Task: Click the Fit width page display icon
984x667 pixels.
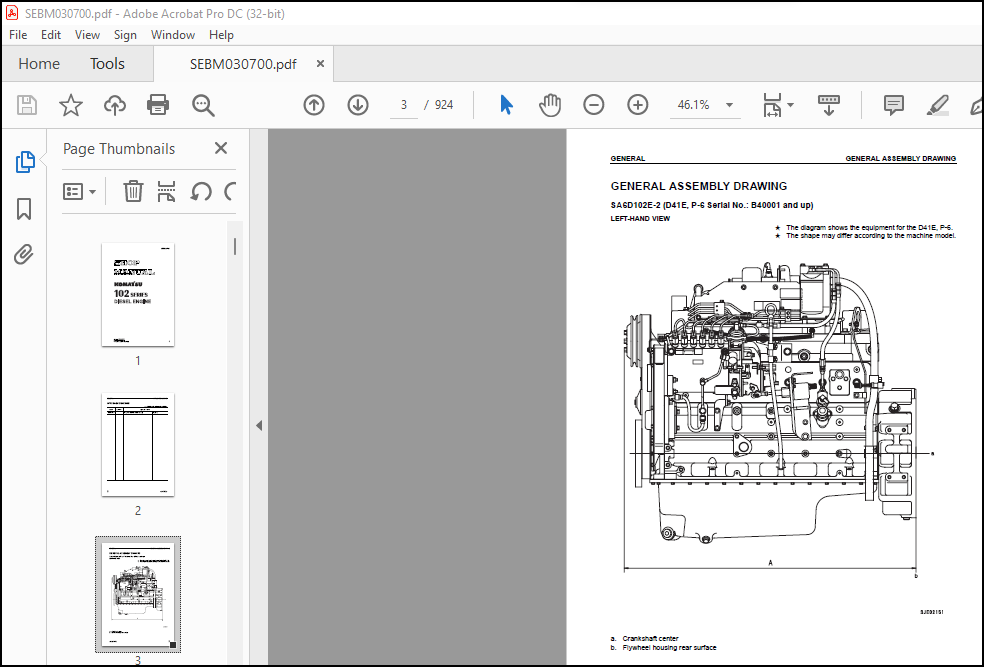Action: tap(772, 105)
